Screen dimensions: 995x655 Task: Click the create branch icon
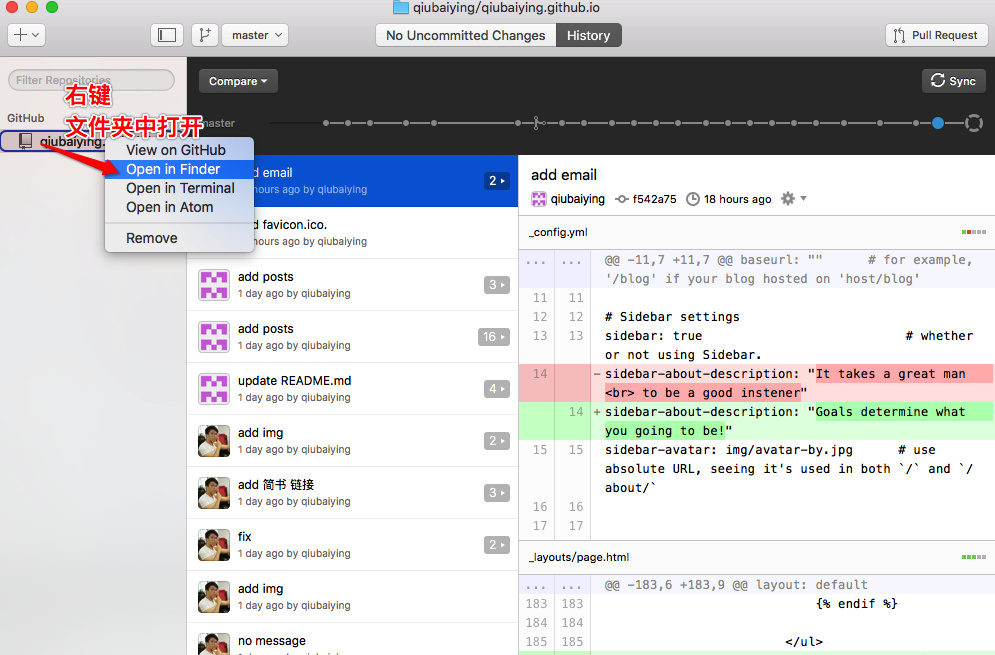tap(205, 35)
